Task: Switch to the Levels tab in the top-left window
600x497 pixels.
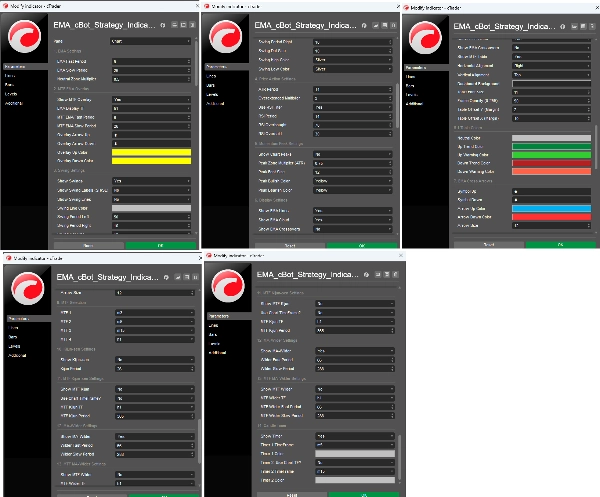Action: coord(11,94)
